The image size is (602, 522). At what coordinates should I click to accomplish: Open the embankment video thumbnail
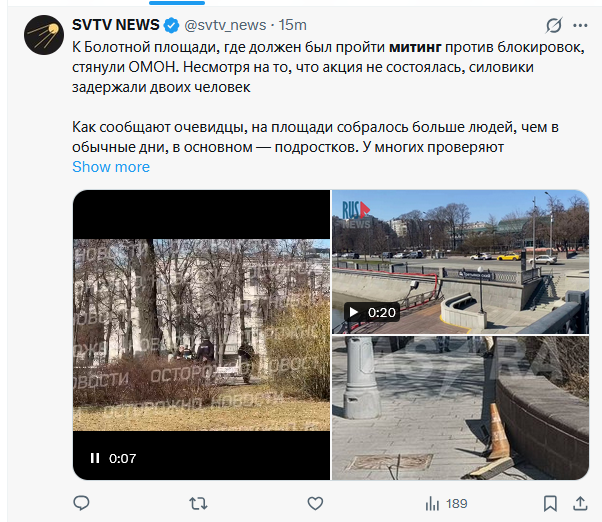point(460,262)
